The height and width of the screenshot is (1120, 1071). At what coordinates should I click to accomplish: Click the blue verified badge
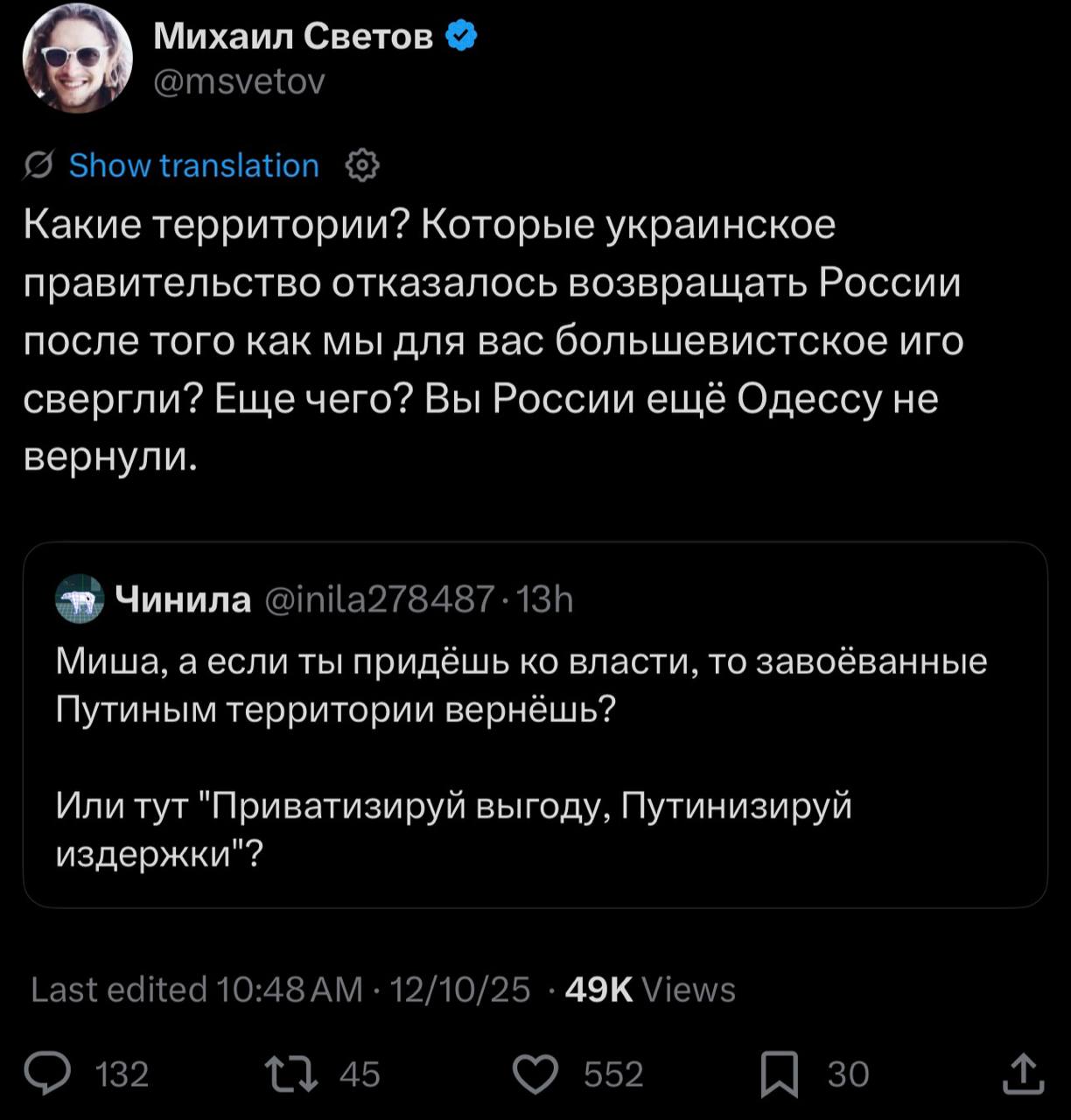[461, 37]
